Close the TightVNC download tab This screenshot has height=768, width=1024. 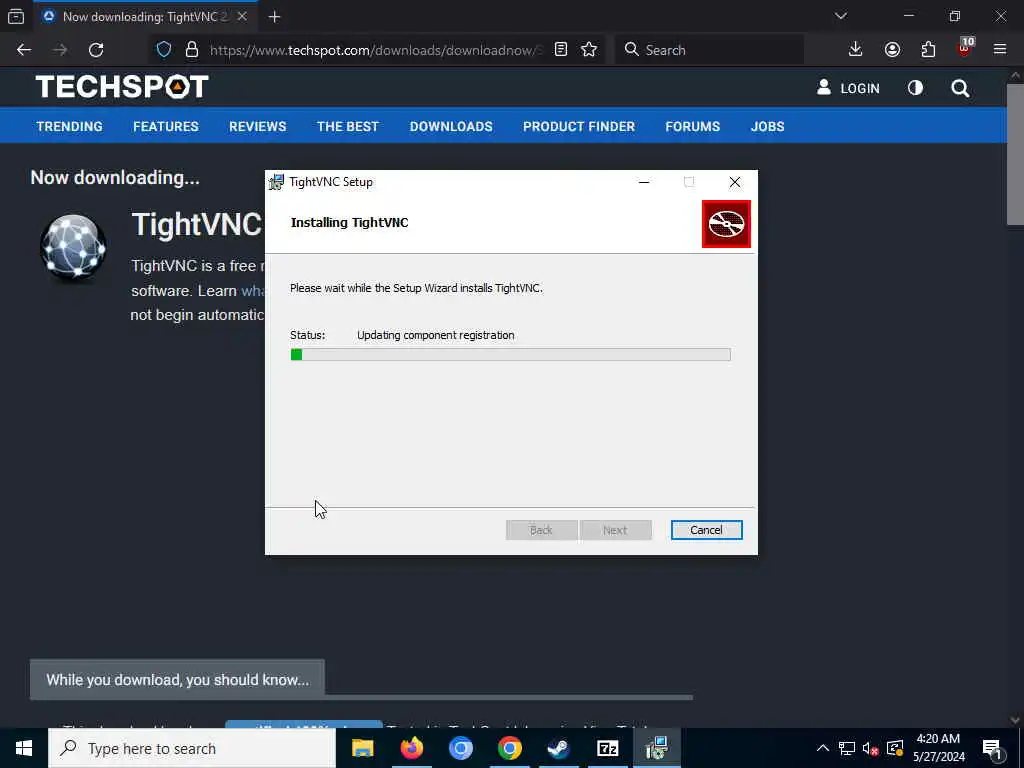point(242,17)
